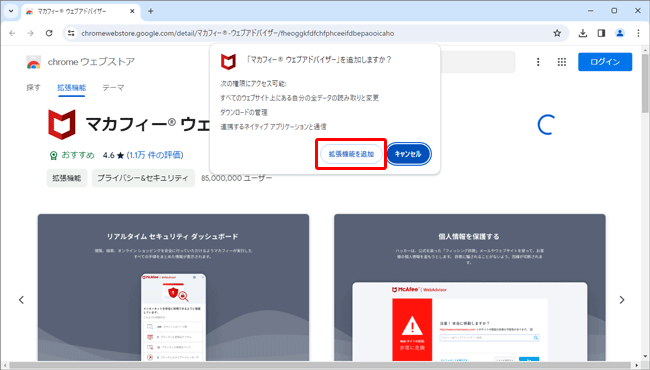650x370 pixels.
Task: Open the downloads icon in toolbar
Action: tap(583, 33)
